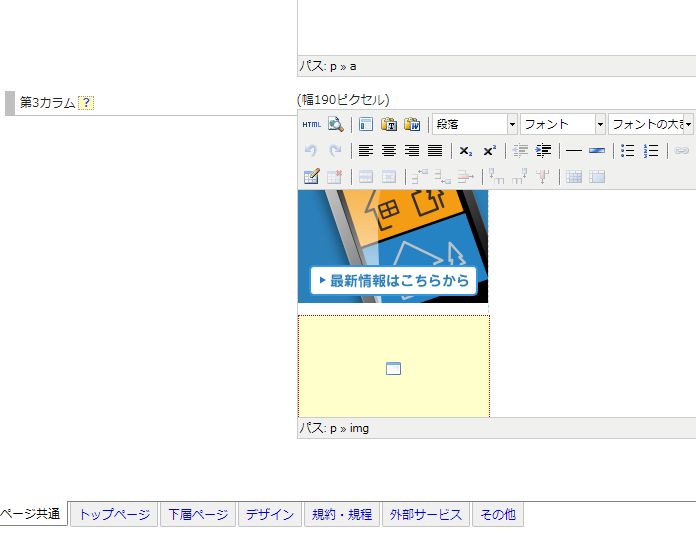Open the フォントの大きさ size dropdown

[650, 124]
